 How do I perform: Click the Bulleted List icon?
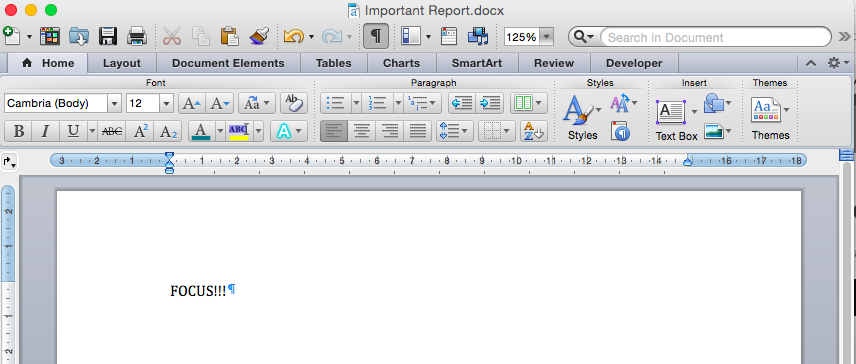335,103
